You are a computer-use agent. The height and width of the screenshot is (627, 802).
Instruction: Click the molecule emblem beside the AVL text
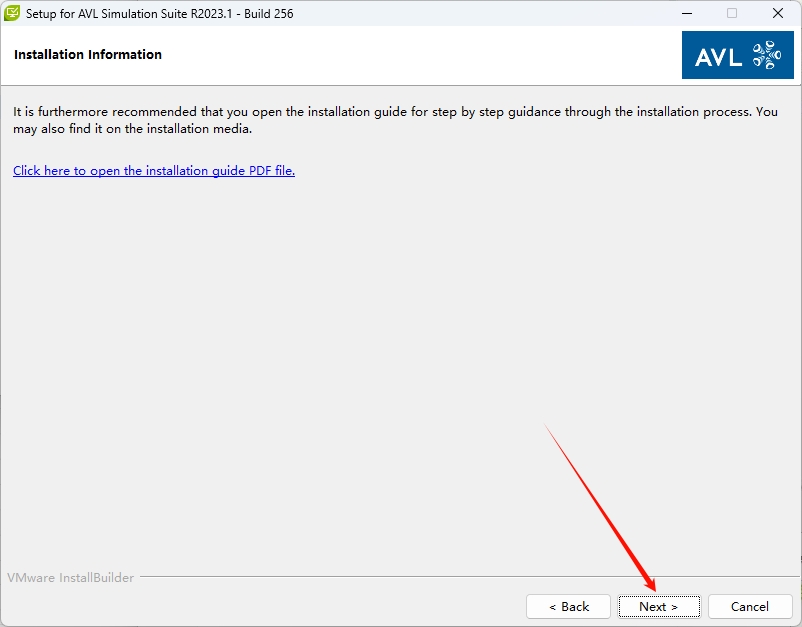click(x=766, y=55)
